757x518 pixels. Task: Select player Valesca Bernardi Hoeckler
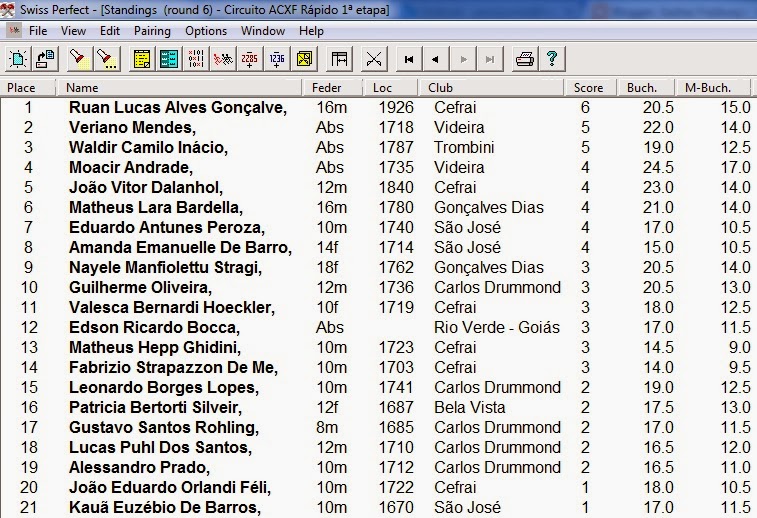pos(172,308)
